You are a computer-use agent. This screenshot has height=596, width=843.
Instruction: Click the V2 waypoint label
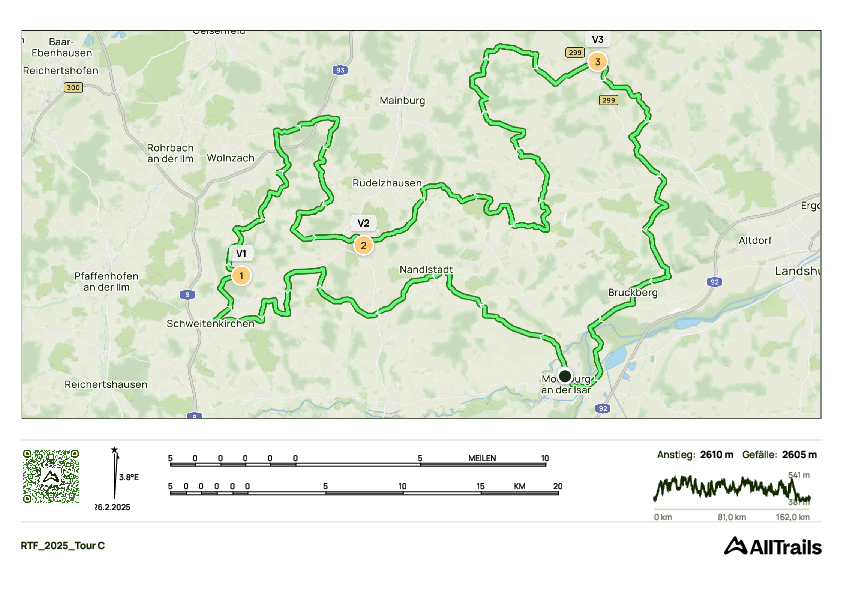pyautogui.click(x=363, y=223)
